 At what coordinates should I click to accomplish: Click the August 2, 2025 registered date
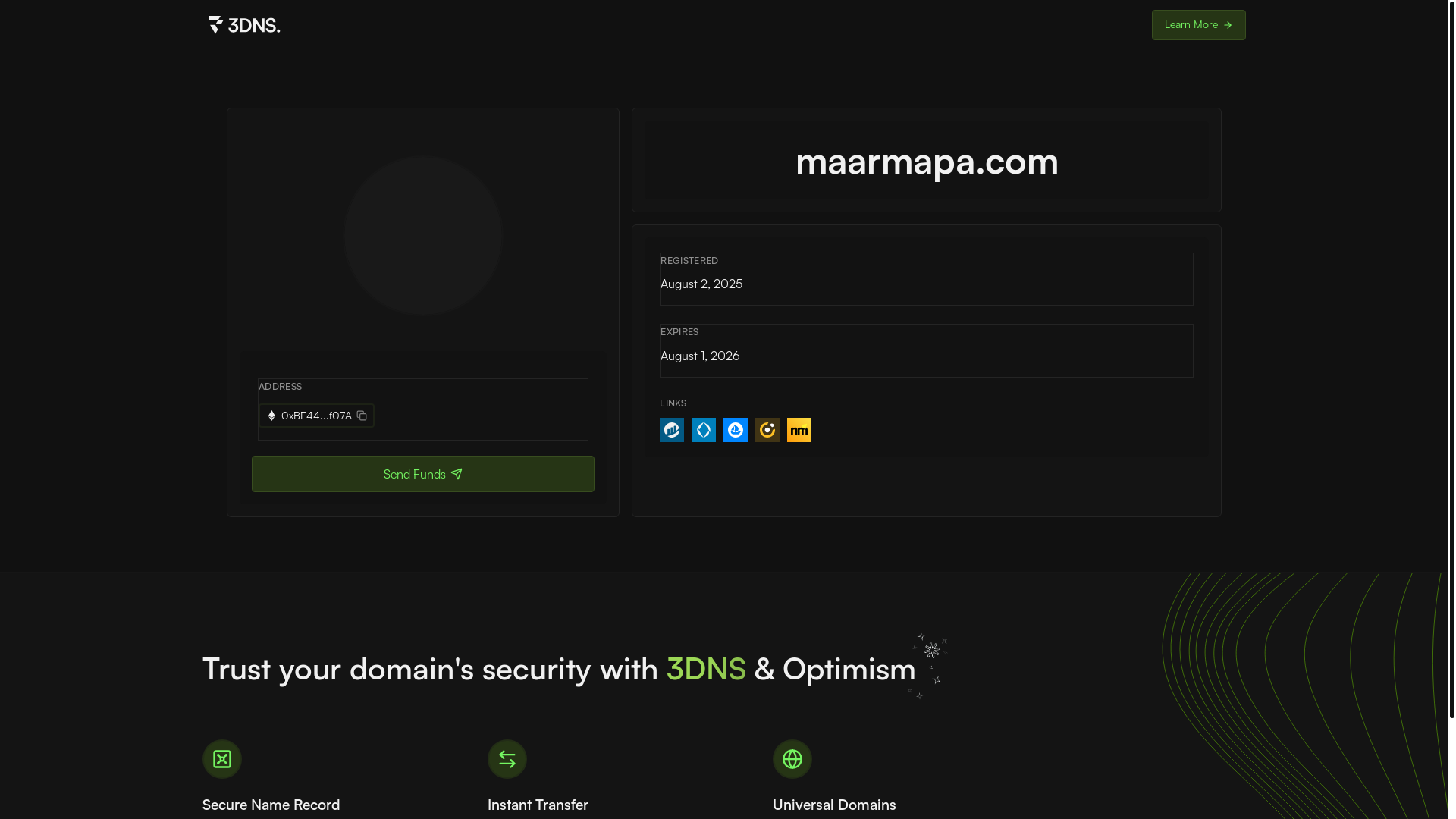[x=701, y=284]
